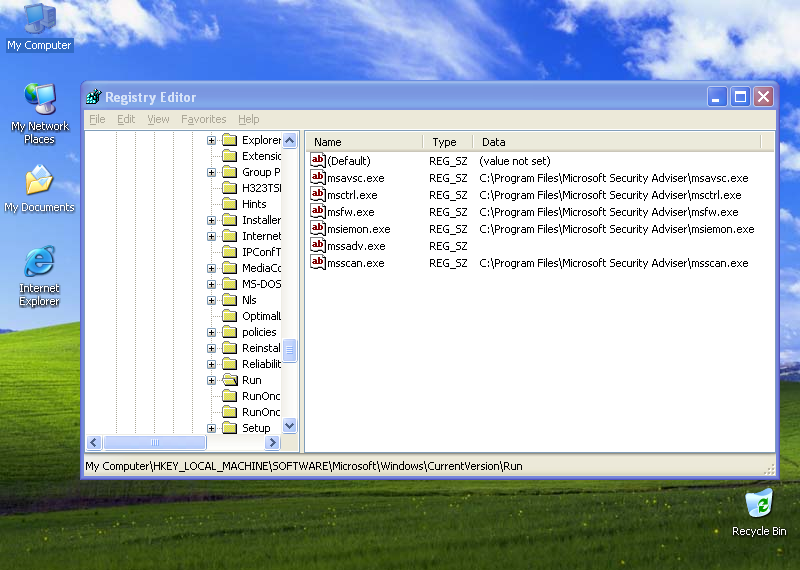Screen dimensions: 800x570
Task: Select the My Network Places desktop icon
Action: pos(39,113)
